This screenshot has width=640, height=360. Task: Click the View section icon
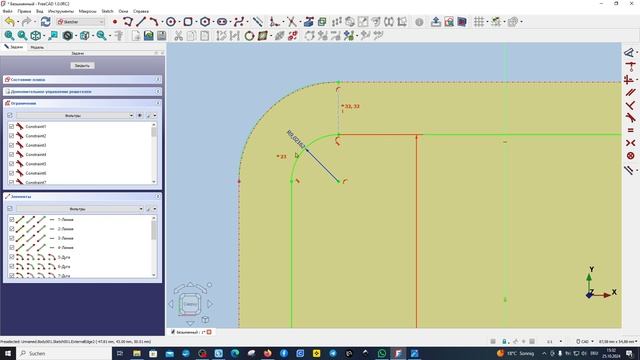point(462,22)
